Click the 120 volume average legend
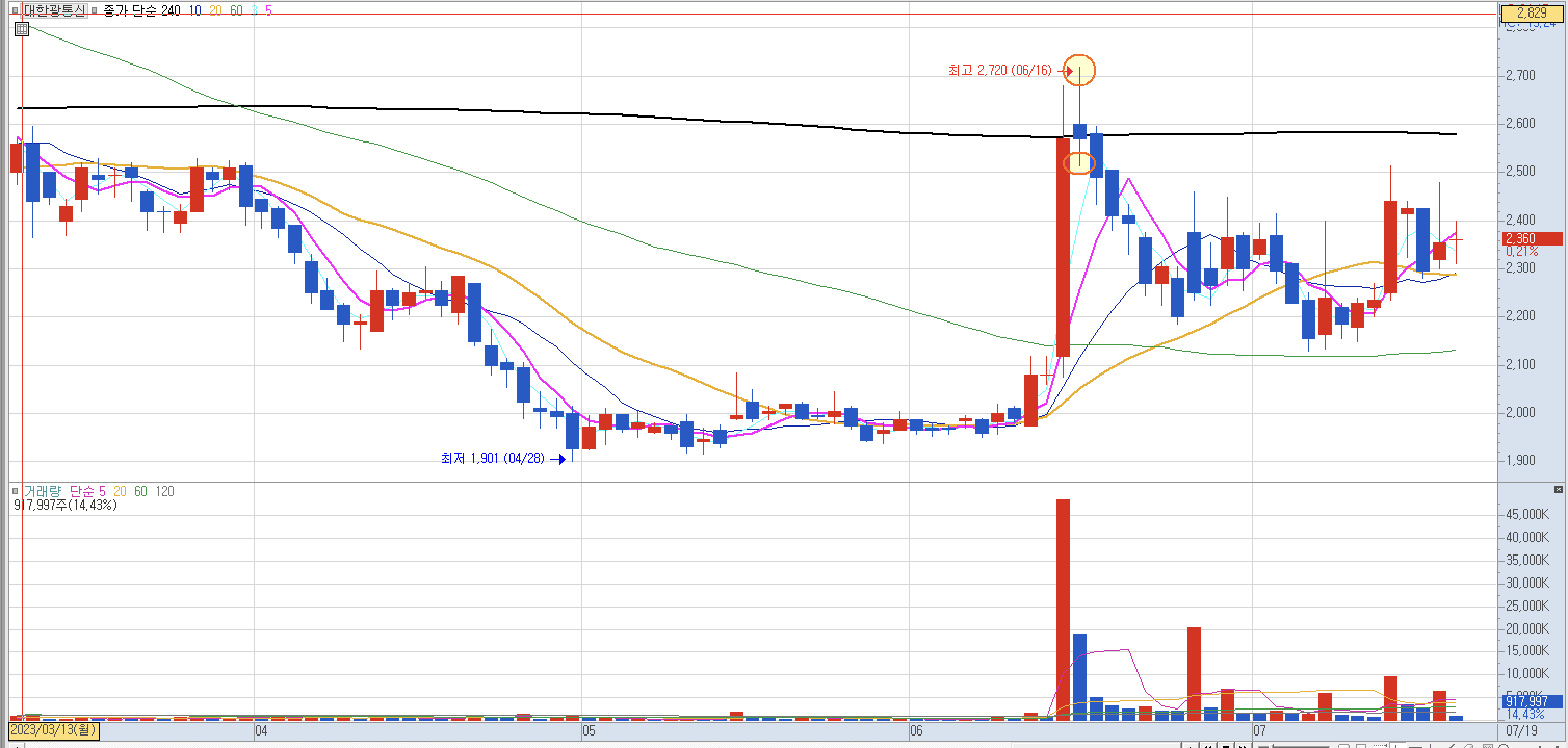Screen dimensions: 1568x748 point(164,491)
